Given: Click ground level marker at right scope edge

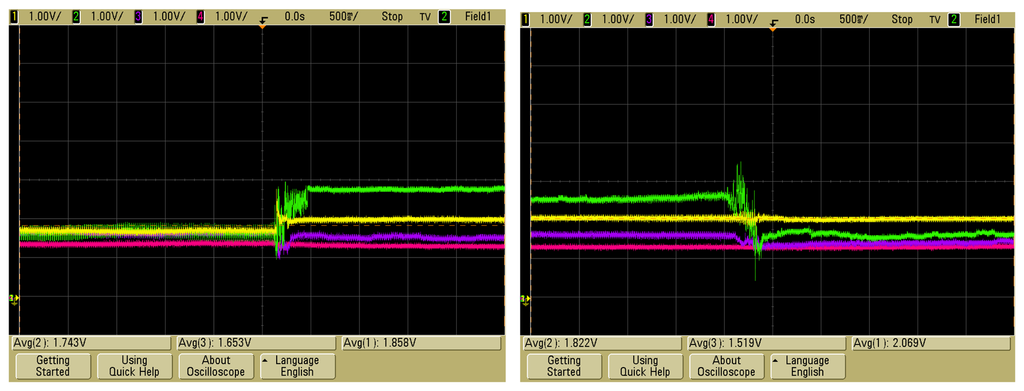Looking at the screenshot, I should coord(525,300).
